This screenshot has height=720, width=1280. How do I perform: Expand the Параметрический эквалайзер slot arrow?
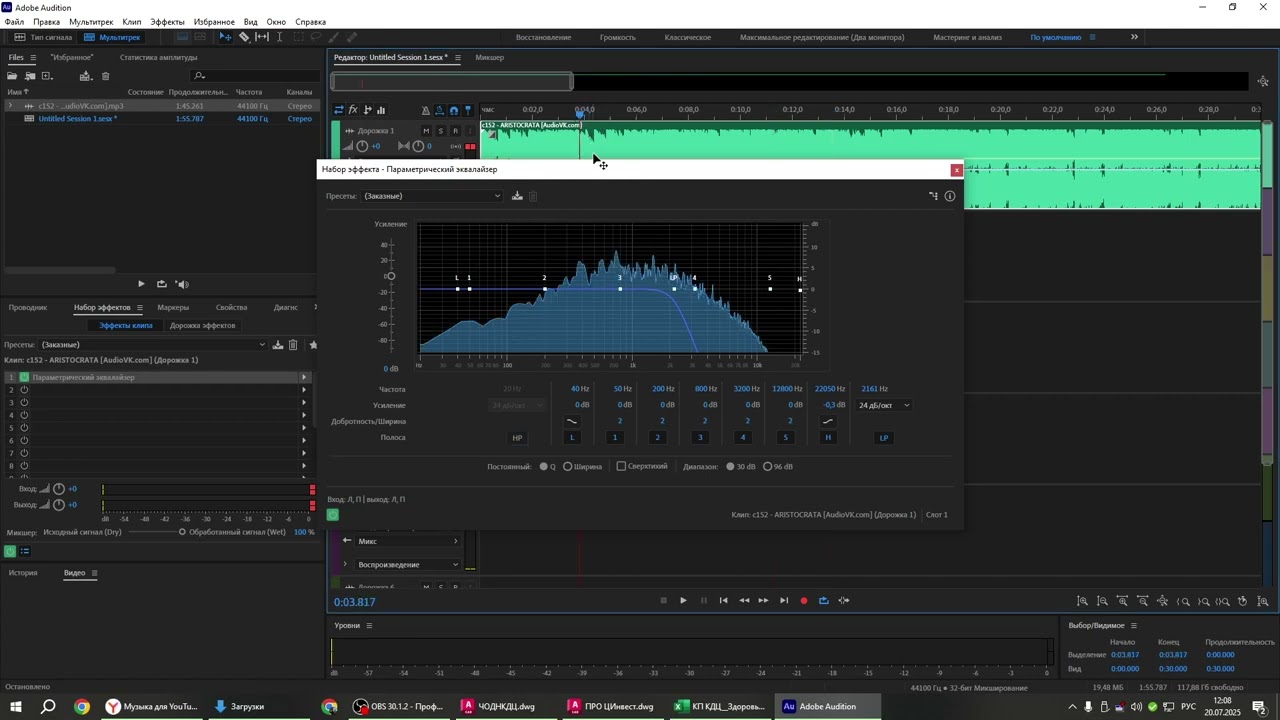(304, 377)
